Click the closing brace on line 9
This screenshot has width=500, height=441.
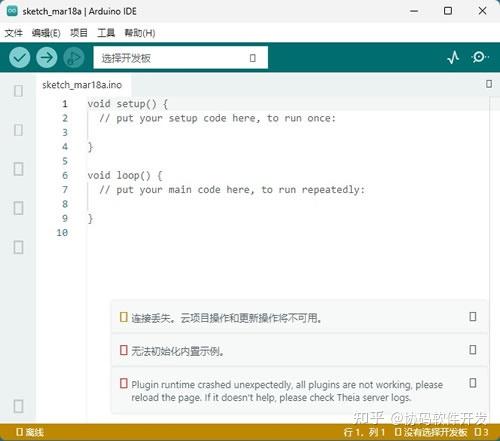pos(90,219)
